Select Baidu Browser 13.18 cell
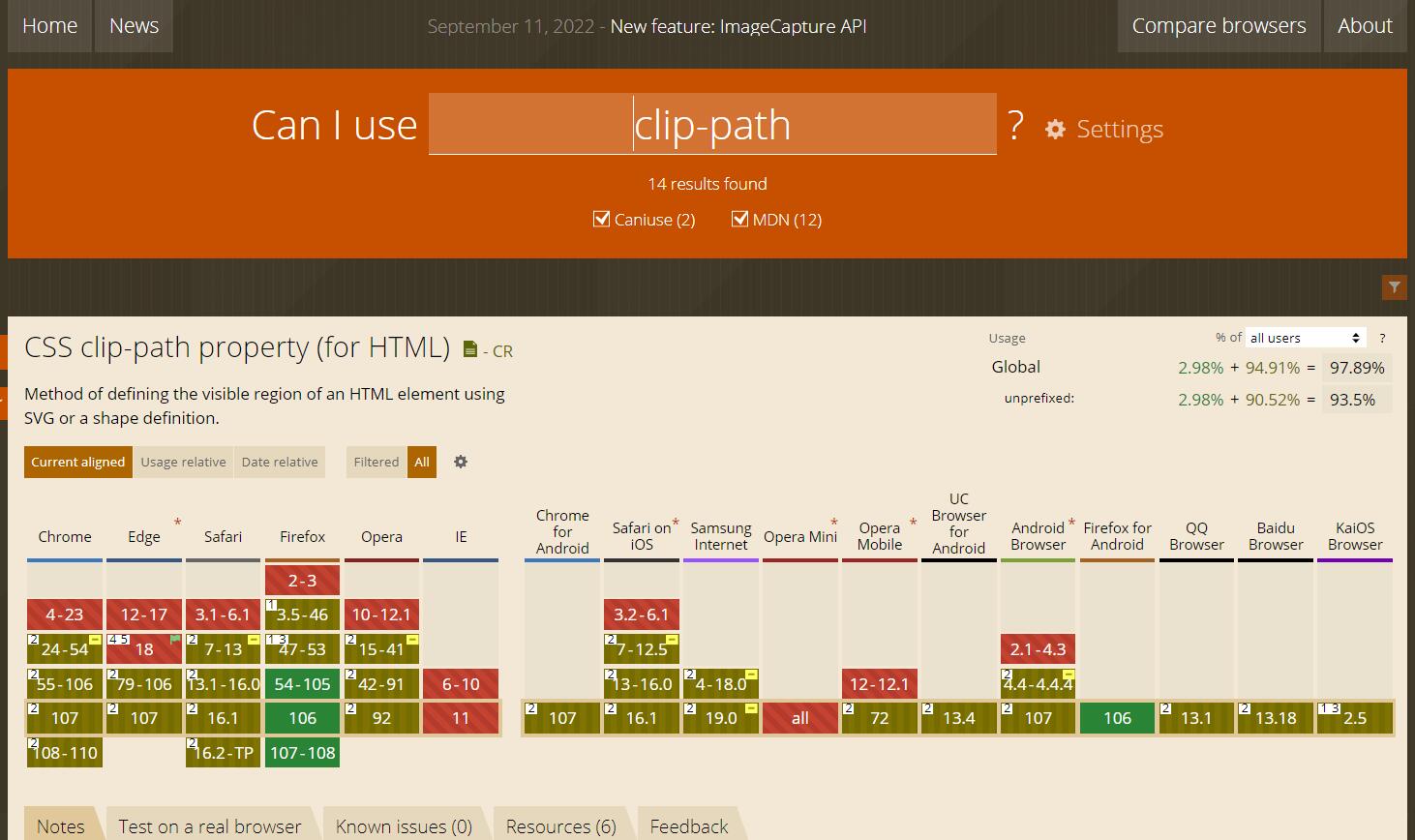Image resolution: width=1415 pixels, height=840 pixels. point(1276,718)
